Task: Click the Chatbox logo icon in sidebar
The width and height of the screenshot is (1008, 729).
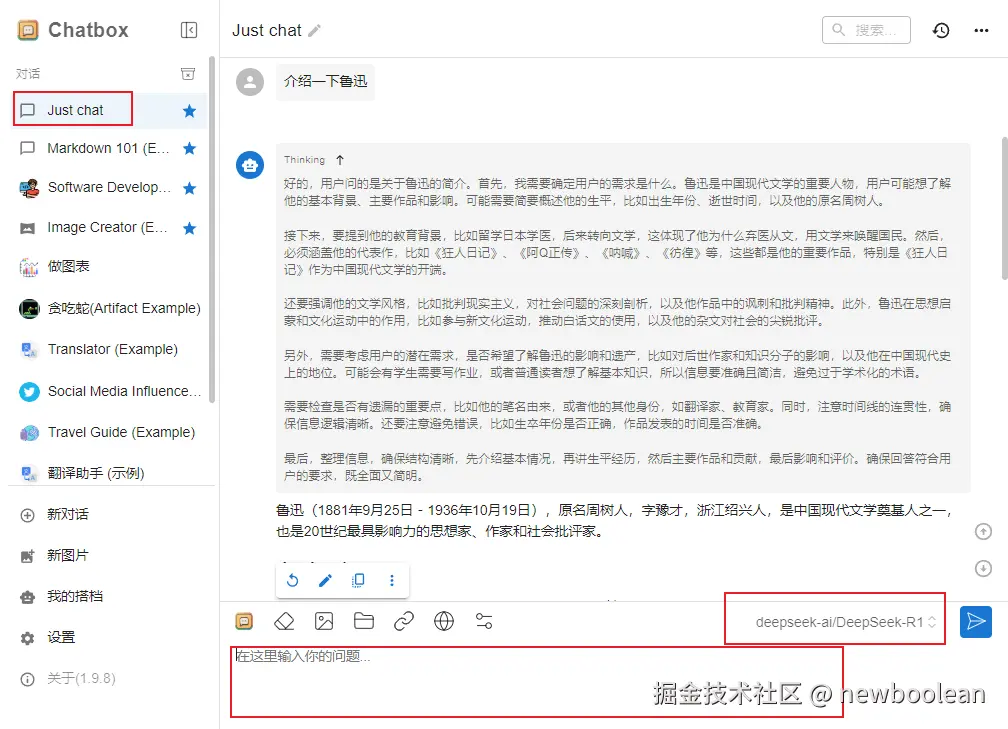Action: point(28,30)
